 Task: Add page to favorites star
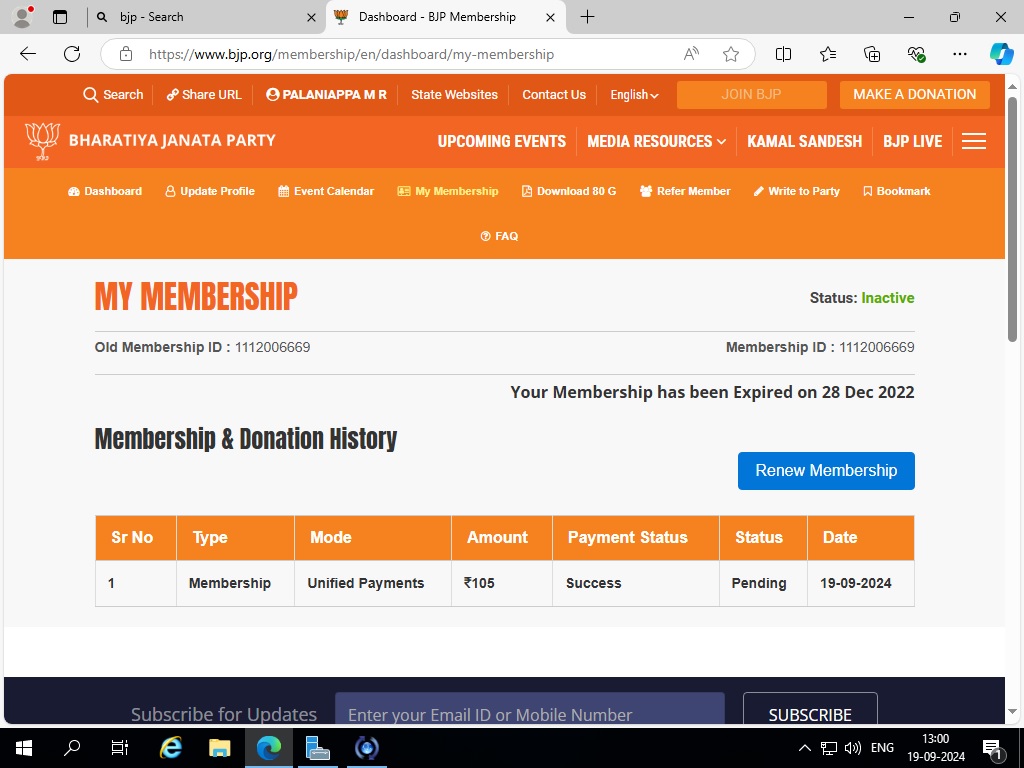pyautogui.click(x=731, y=54)
